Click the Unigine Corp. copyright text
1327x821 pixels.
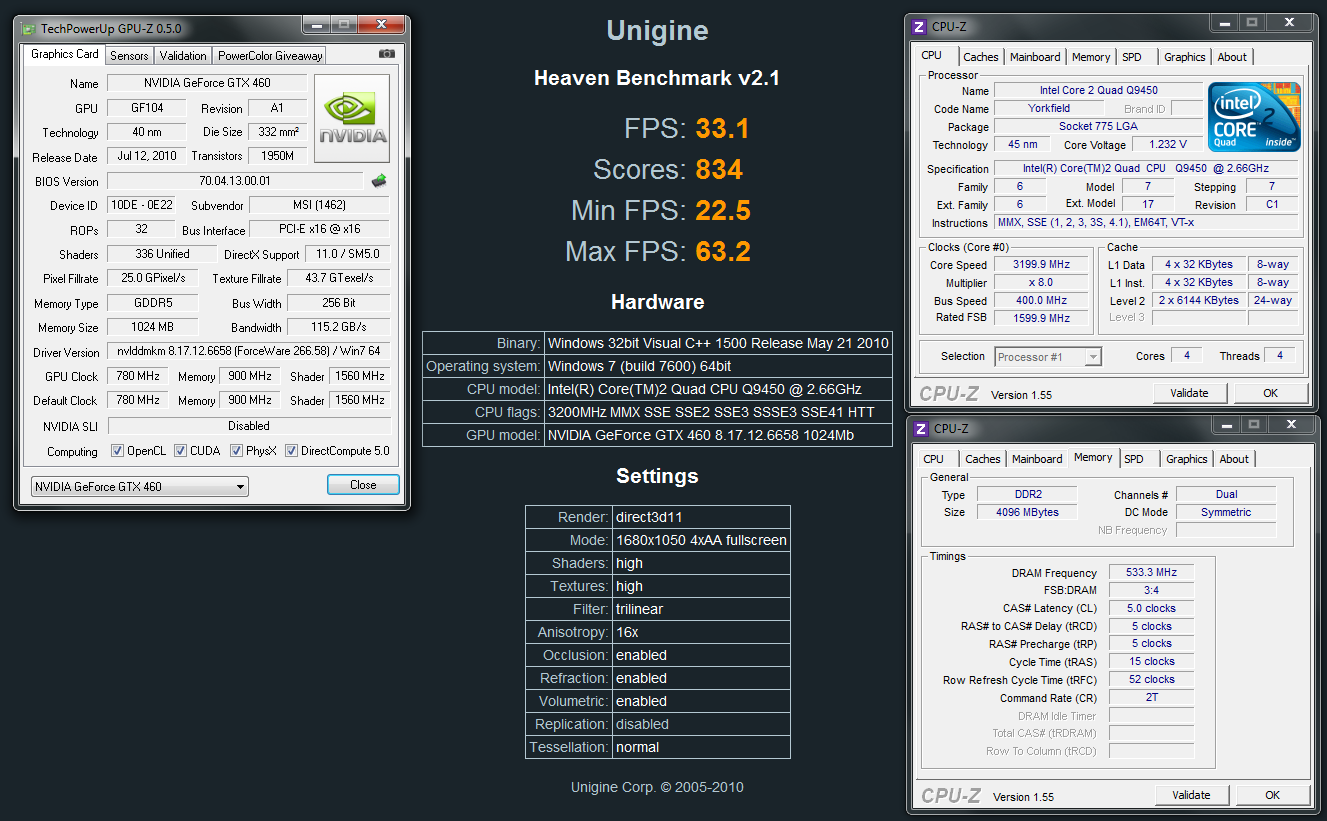point(657,787)
